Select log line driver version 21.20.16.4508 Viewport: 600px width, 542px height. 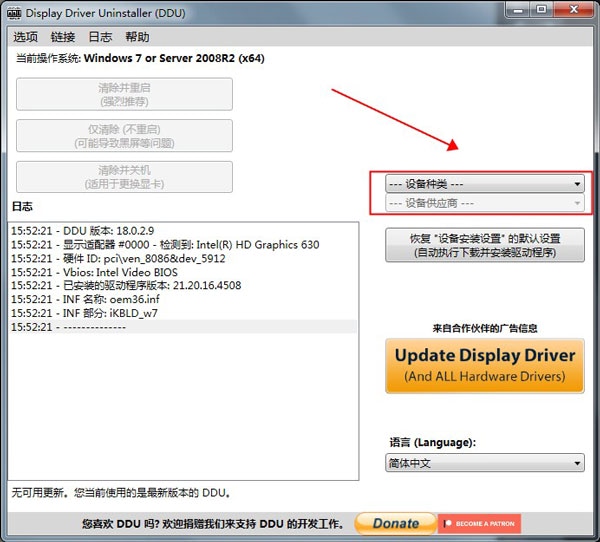point(184,286)
